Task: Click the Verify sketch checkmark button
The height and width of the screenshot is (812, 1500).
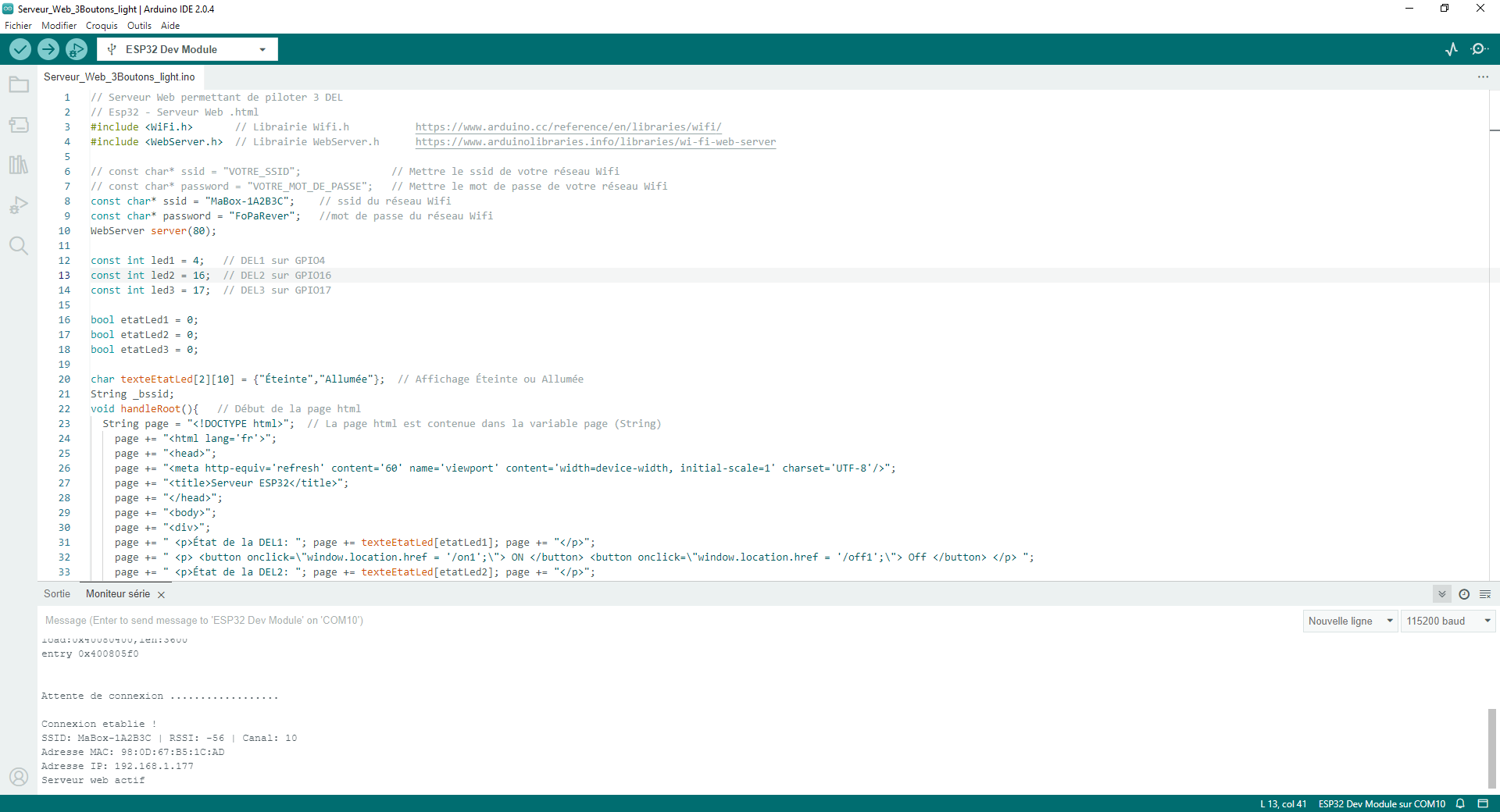Action: [x=20, y=49]
